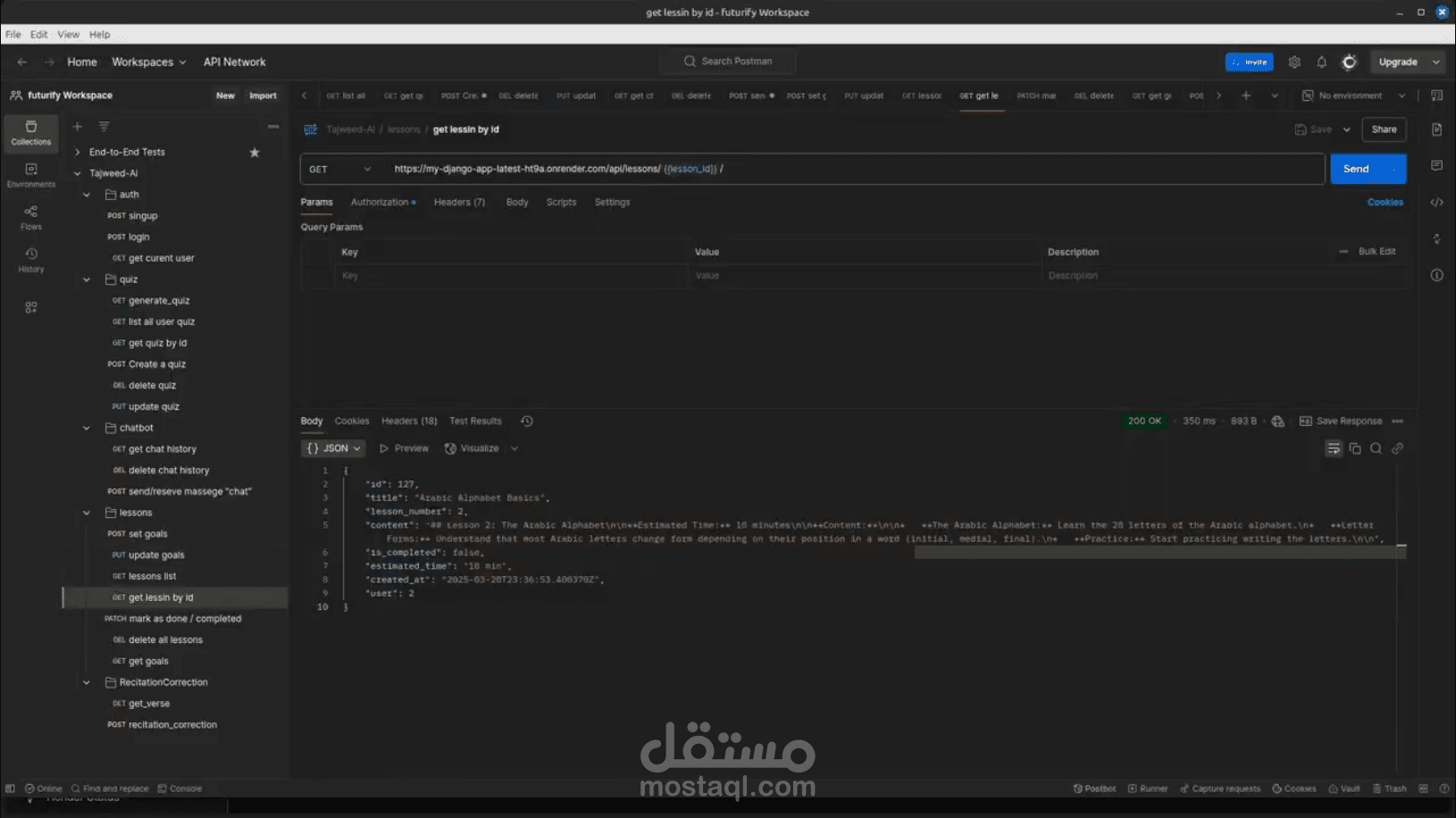This screenshot has height=818, width=1456.
Task: Open the help icon in the status bar
Action: (x=1444, y=789)
